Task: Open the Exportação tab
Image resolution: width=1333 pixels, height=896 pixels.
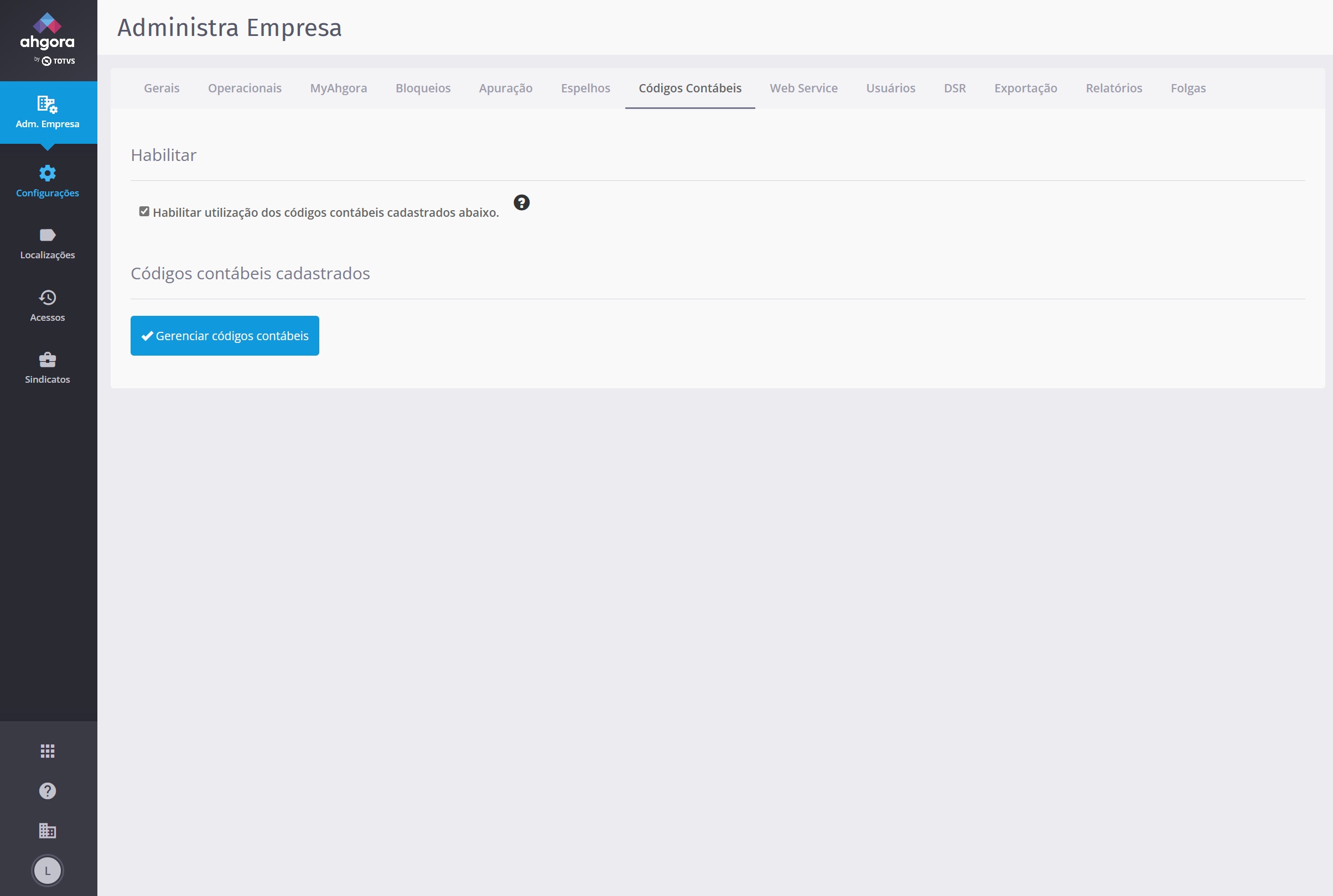Action: point(1025,88)
